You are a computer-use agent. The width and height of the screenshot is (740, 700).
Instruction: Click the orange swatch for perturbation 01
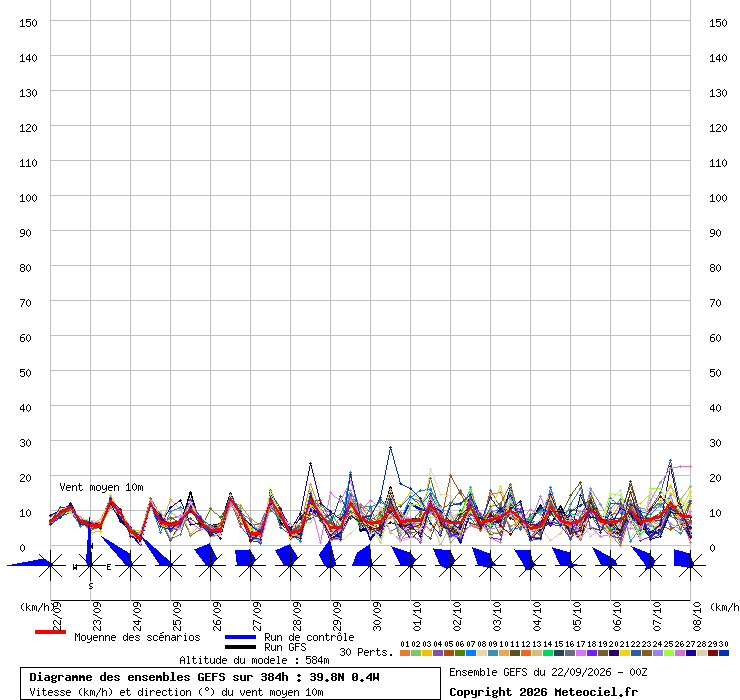[x=405, y=653]
